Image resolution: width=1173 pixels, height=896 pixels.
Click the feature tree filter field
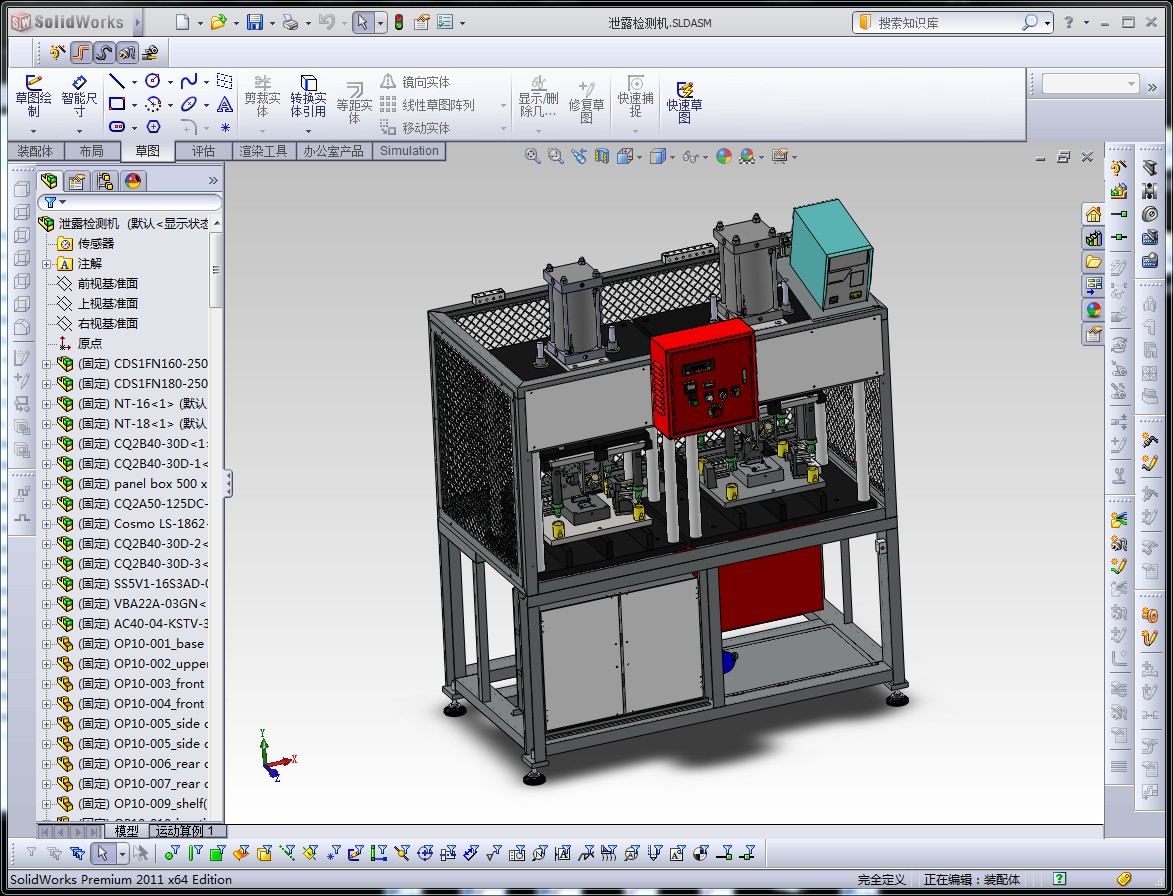(129, 202)
